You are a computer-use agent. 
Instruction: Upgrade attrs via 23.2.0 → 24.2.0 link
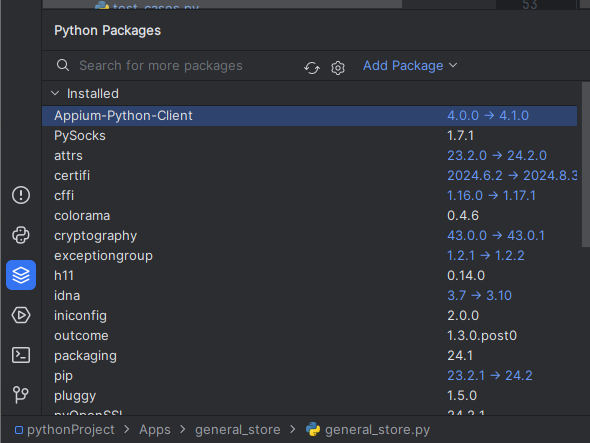497,155
